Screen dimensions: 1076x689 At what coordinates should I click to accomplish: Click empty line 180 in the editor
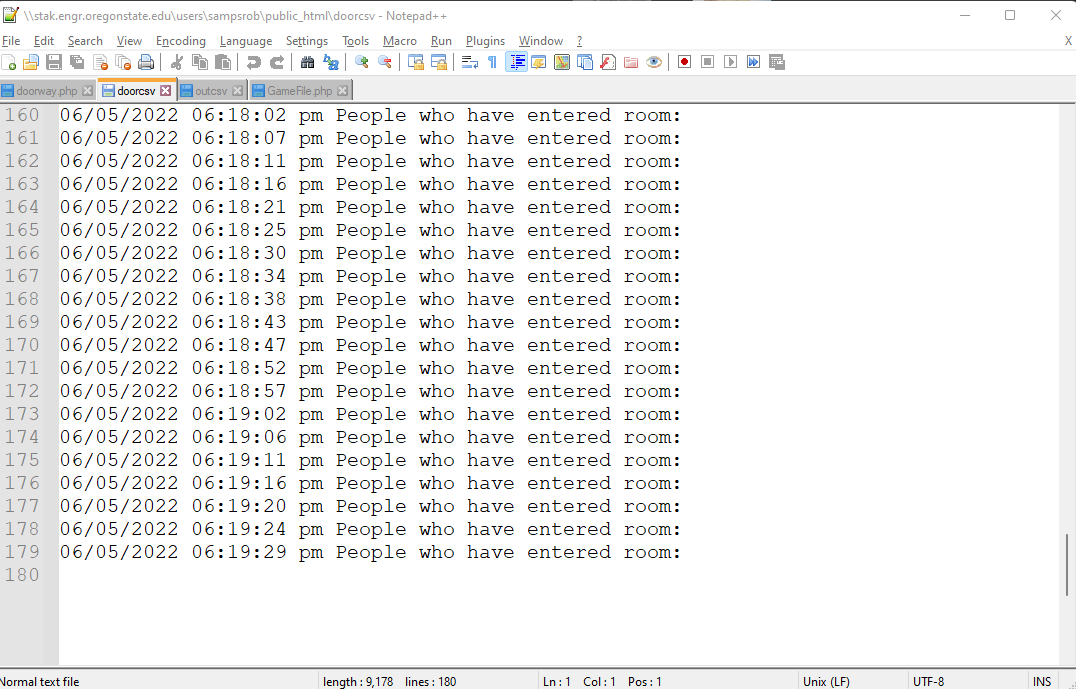tap(400, 575)
